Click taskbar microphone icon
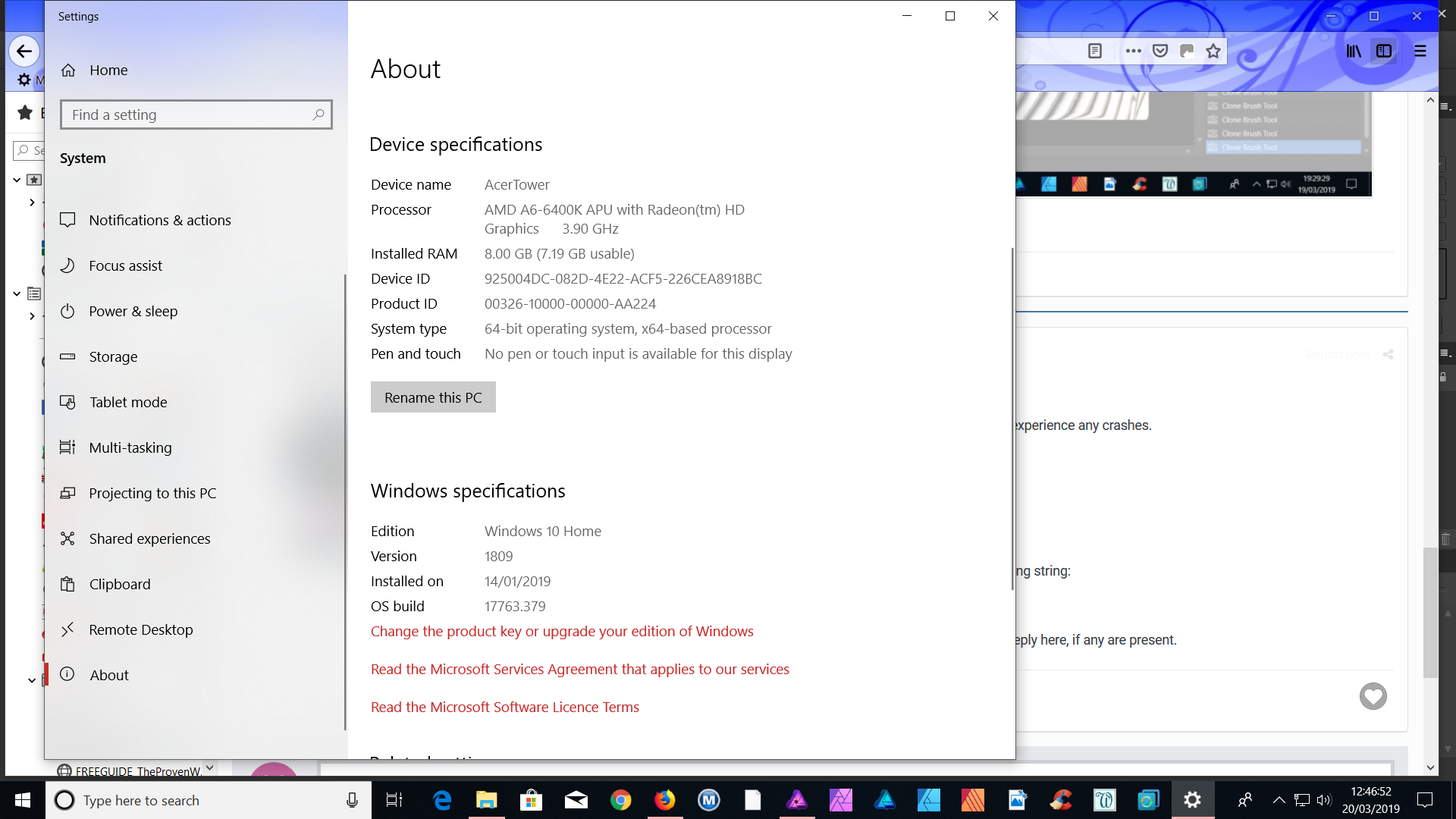Image resolution: width=1456 pixels, height=819 pixels. tap(352, 800)
